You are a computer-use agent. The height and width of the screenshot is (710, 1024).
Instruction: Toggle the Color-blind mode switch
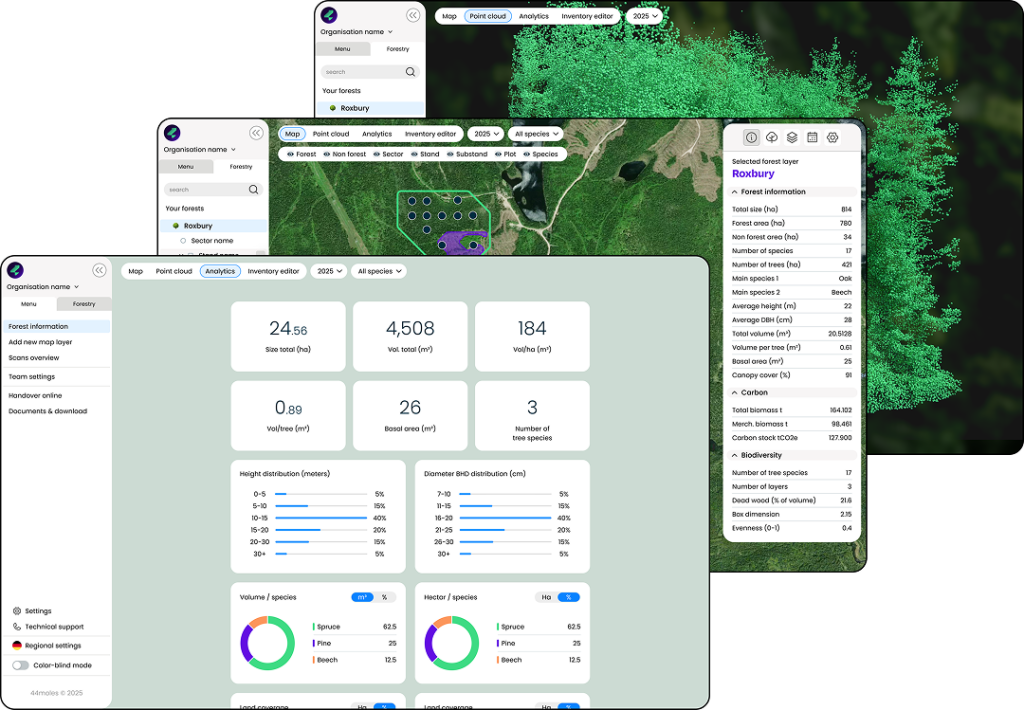pos(20,665)
